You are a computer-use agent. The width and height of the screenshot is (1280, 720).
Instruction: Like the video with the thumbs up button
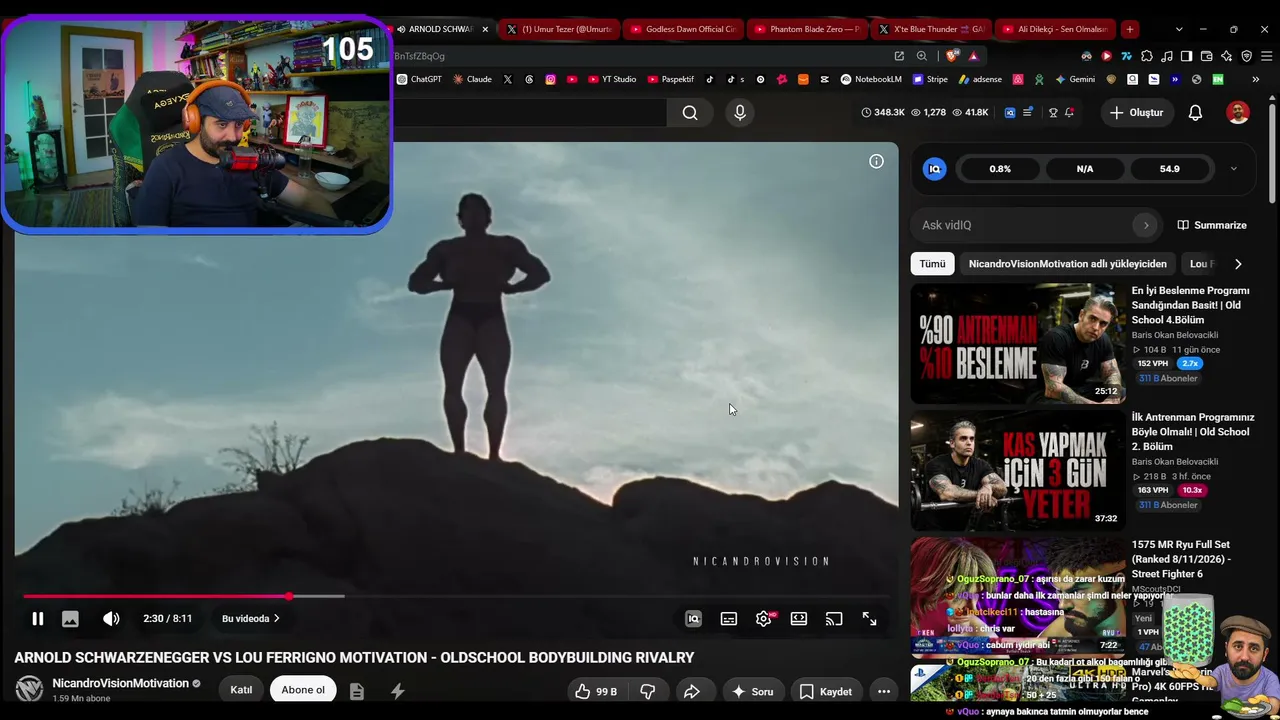[595, 691]
